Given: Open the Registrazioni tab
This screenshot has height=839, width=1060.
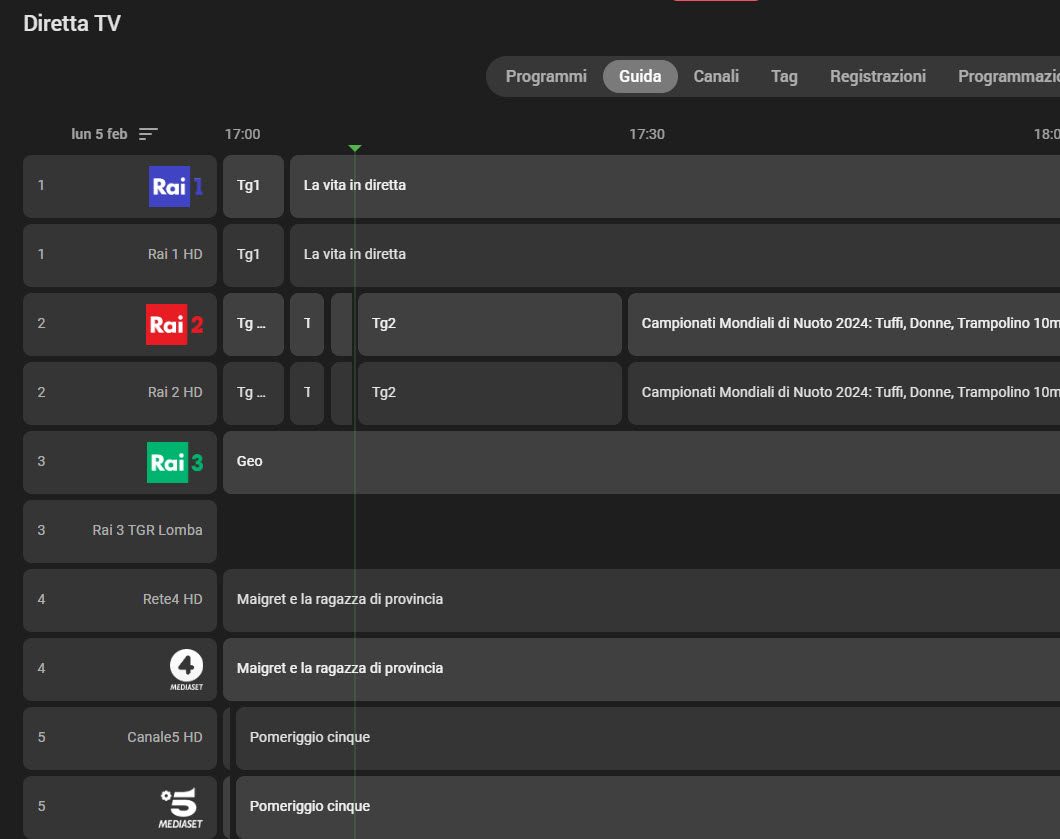Looking at the screenshot, I should pyautogui.click(x=877, y=76).
